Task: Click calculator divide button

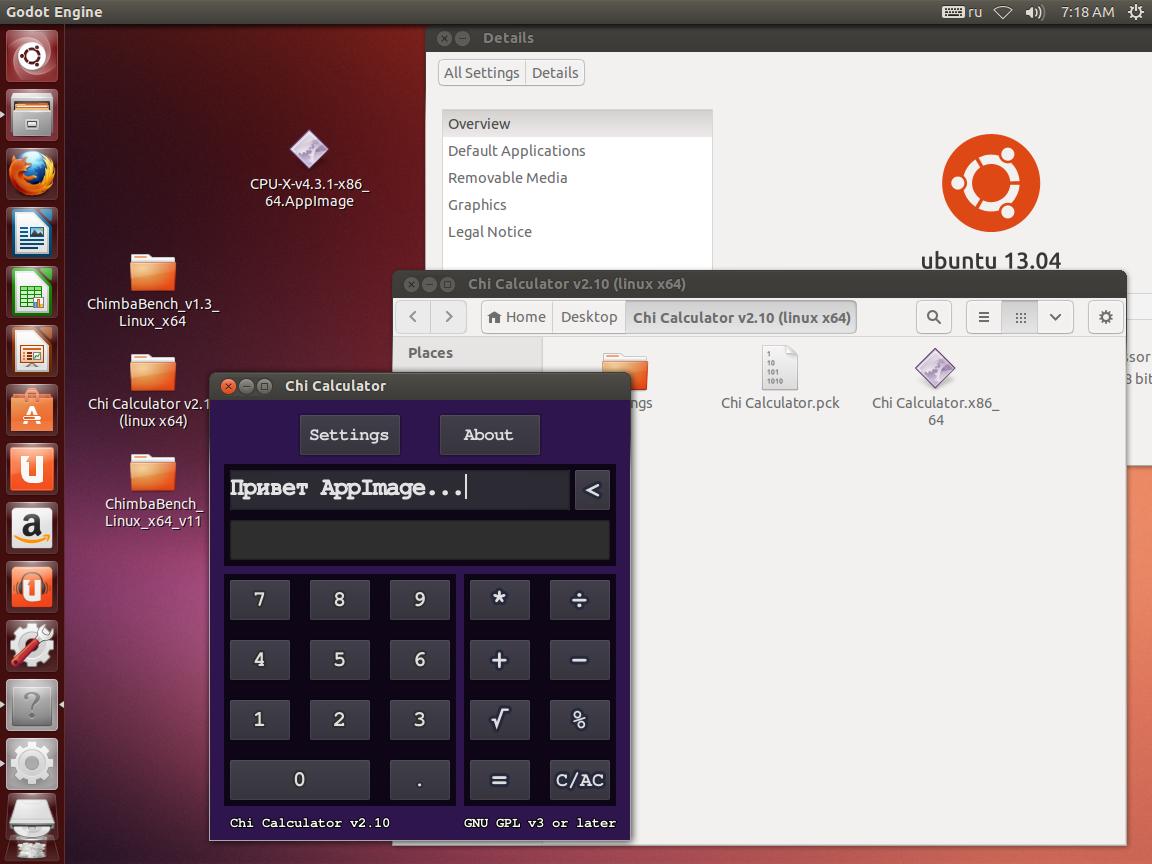Action: coord(580,600)
